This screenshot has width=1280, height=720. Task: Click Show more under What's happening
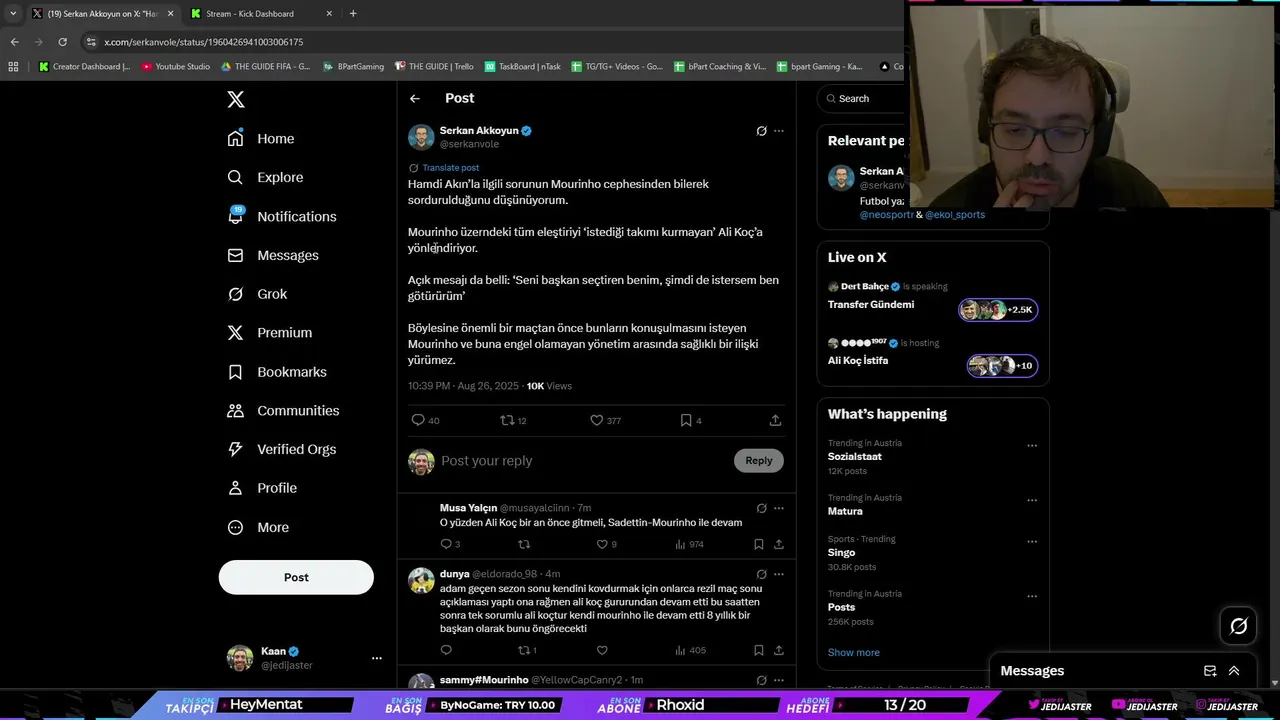[854, 652]
